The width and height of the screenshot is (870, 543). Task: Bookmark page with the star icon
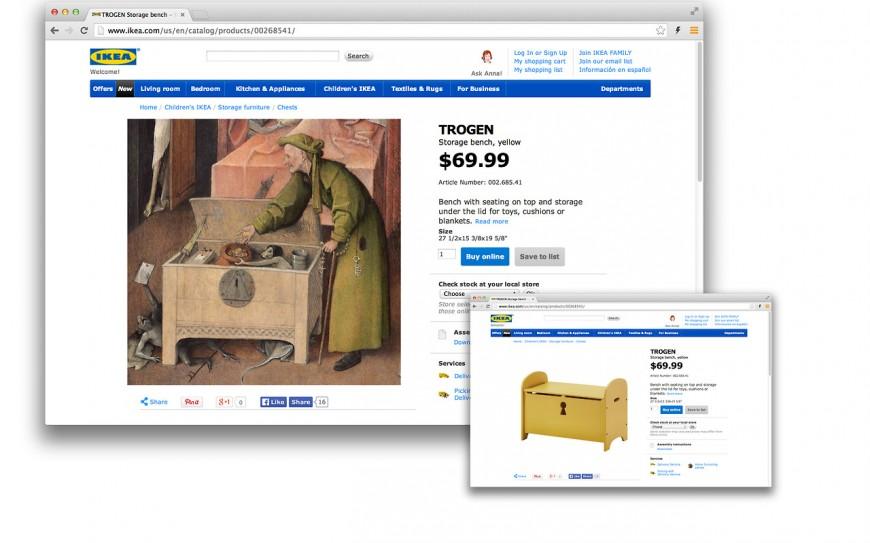pyautogui.click(x=660, y=31)
